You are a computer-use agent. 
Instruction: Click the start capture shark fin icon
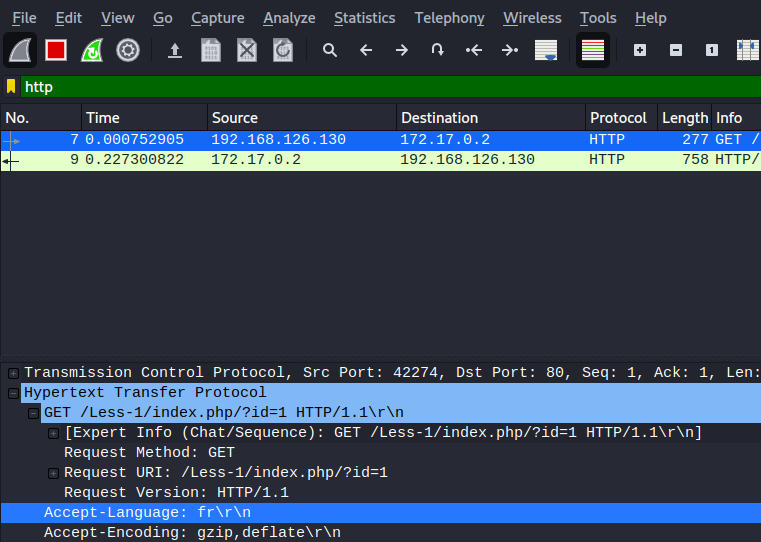20,50
